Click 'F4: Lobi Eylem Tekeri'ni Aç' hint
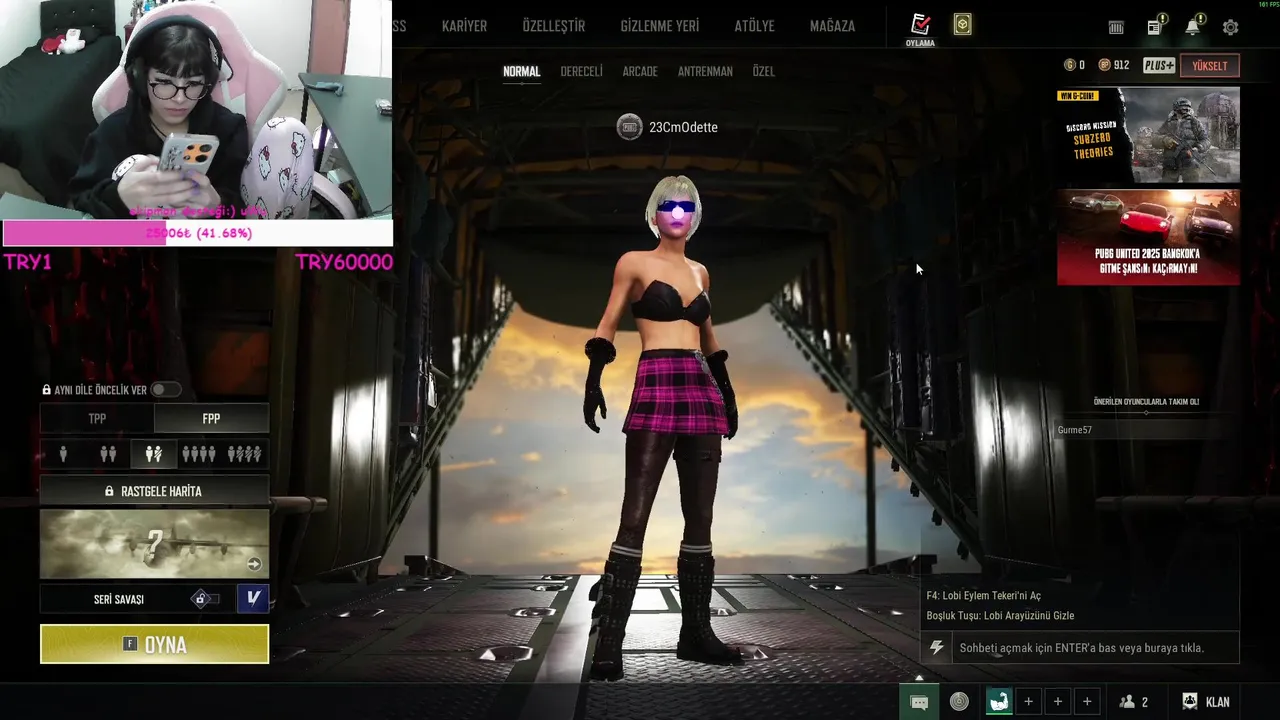1280x720 pixels. 984,595
